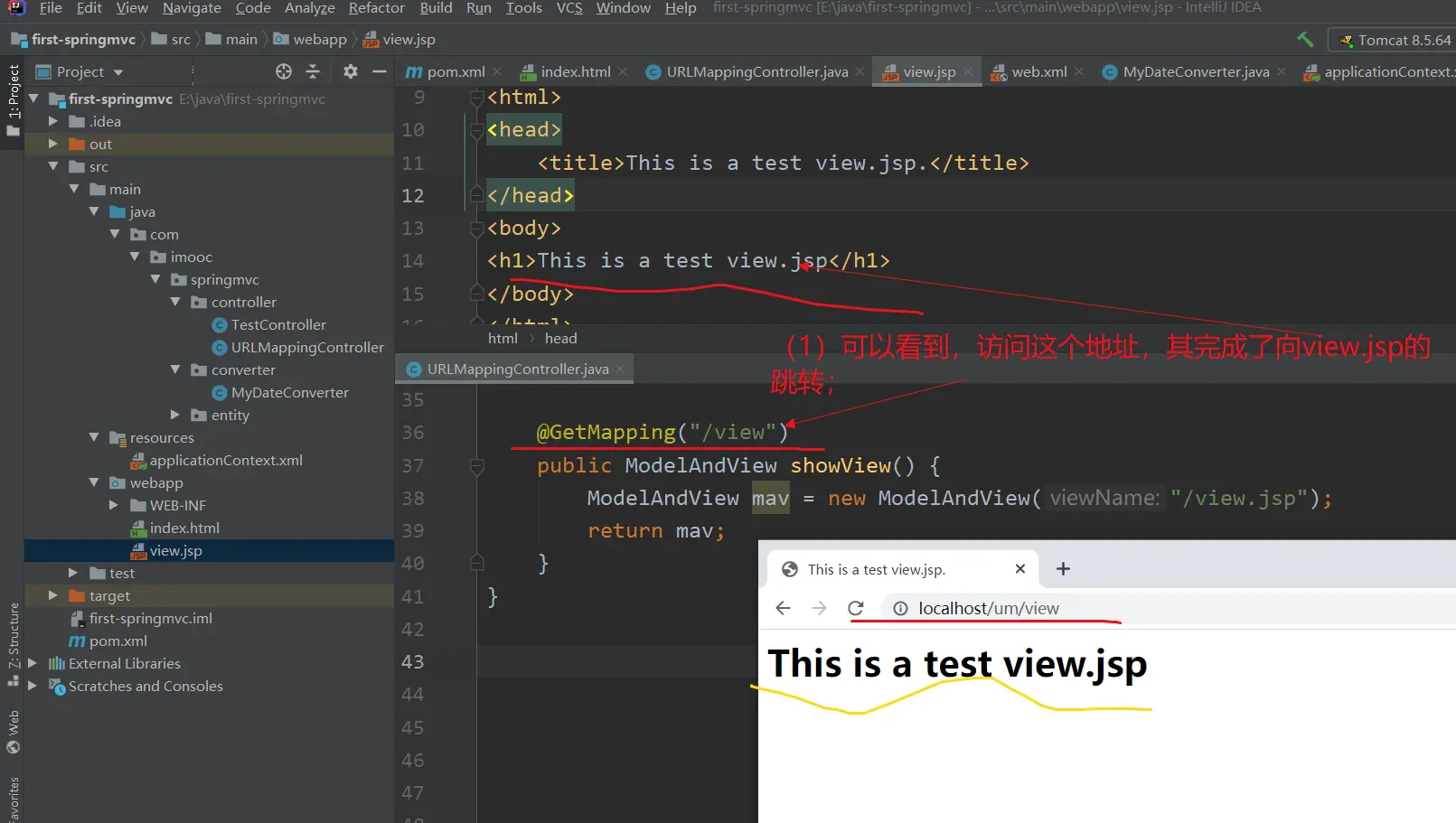Click the browser back arrow
Image resolution: width=1456 pixels, height=823 pixels.
(784, 608)
